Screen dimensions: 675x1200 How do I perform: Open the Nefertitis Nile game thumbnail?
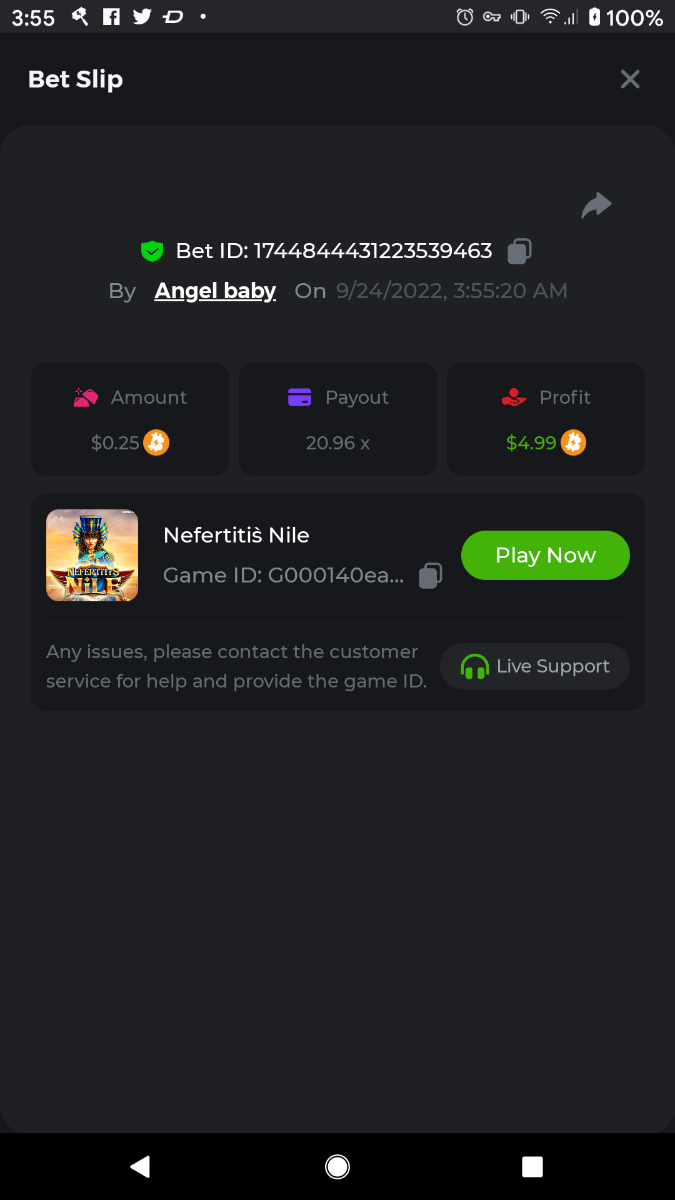(x=92, y=555)
